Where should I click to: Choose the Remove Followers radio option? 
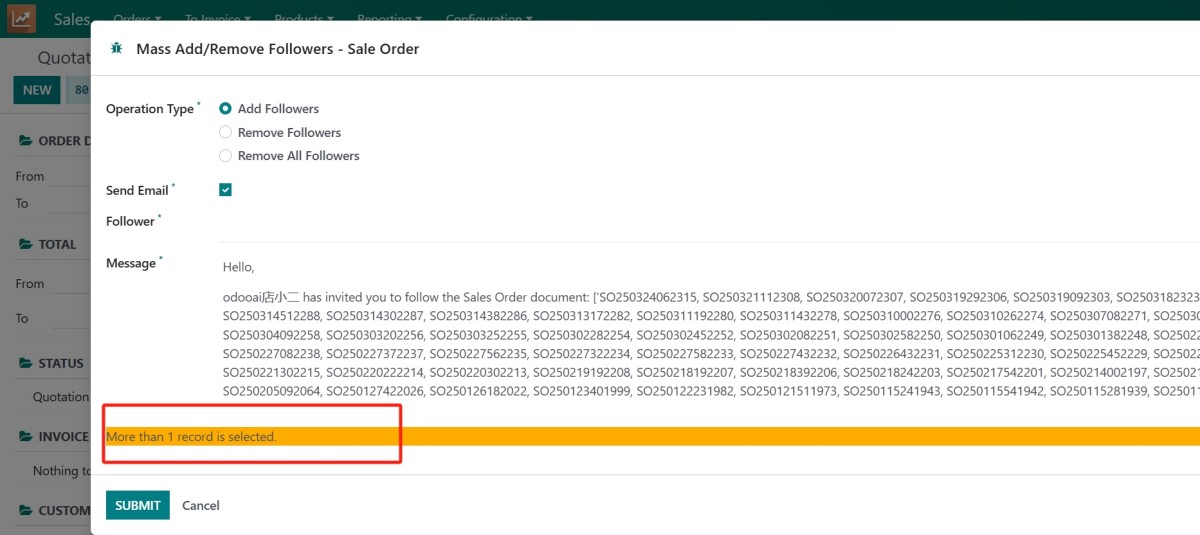[x=225, y=132]
